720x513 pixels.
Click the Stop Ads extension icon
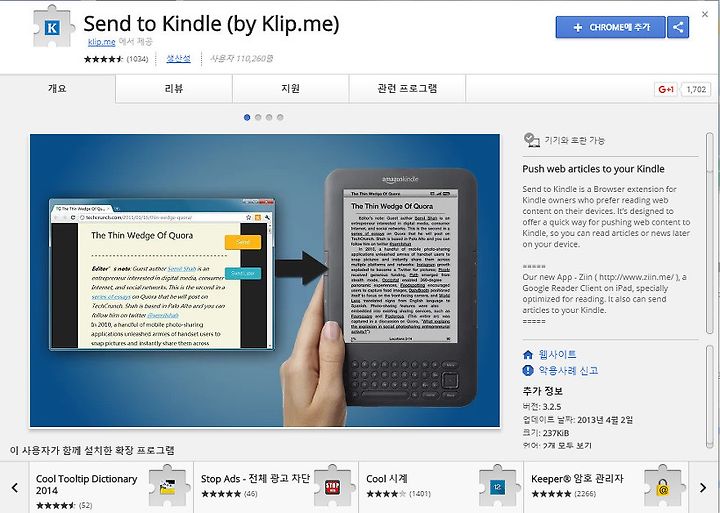[332, 486]
